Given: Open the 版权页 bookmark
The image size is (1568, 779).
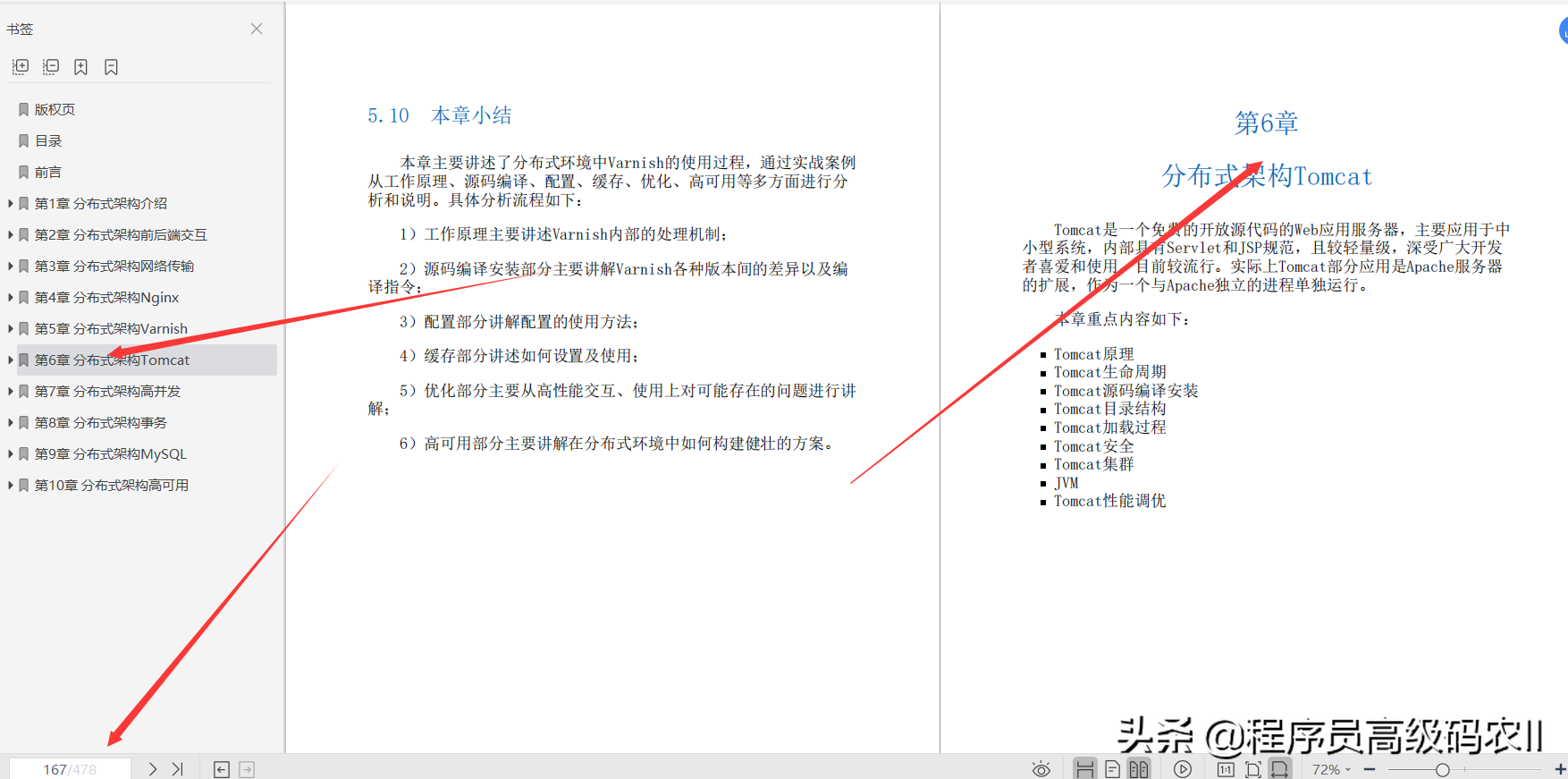Looking at the screenshot, I should click(x=55, y=109).
